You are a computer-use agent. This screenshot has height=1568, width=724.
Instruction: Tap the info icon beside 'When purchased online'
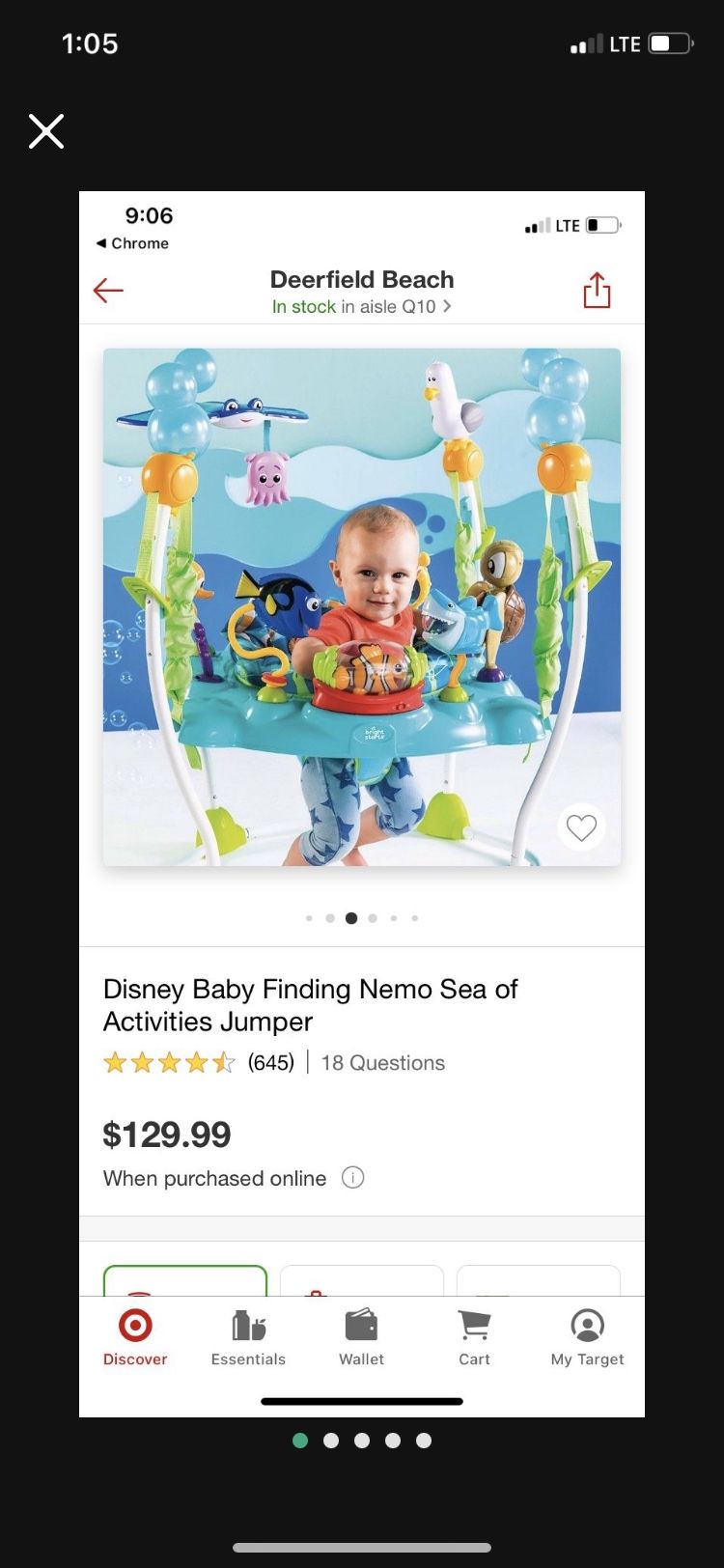click(353, 1178)
